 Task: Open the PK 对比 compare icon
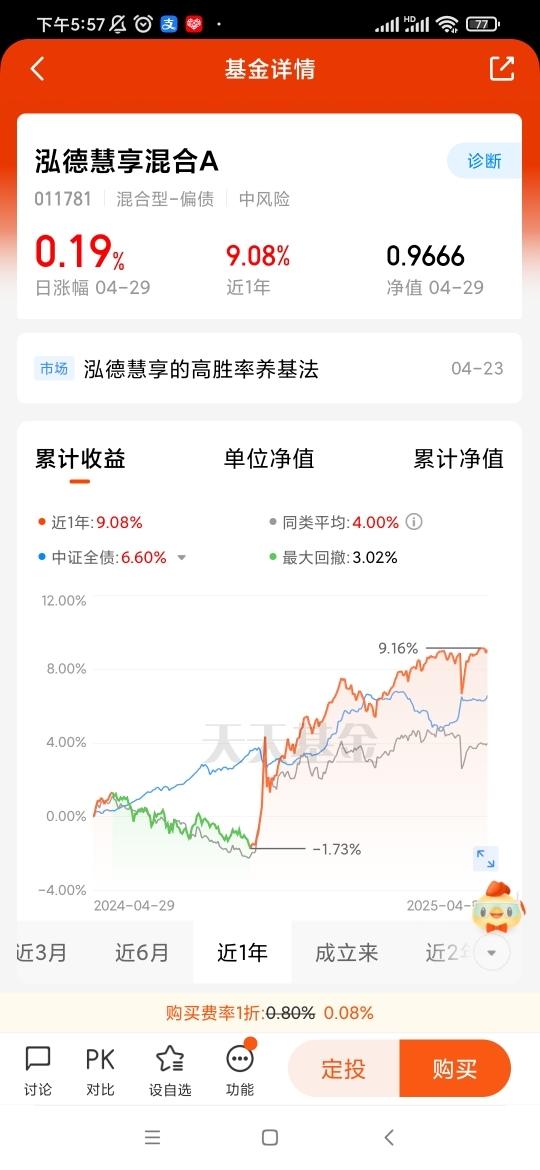pyautogui.click(x=100, y=1070)
